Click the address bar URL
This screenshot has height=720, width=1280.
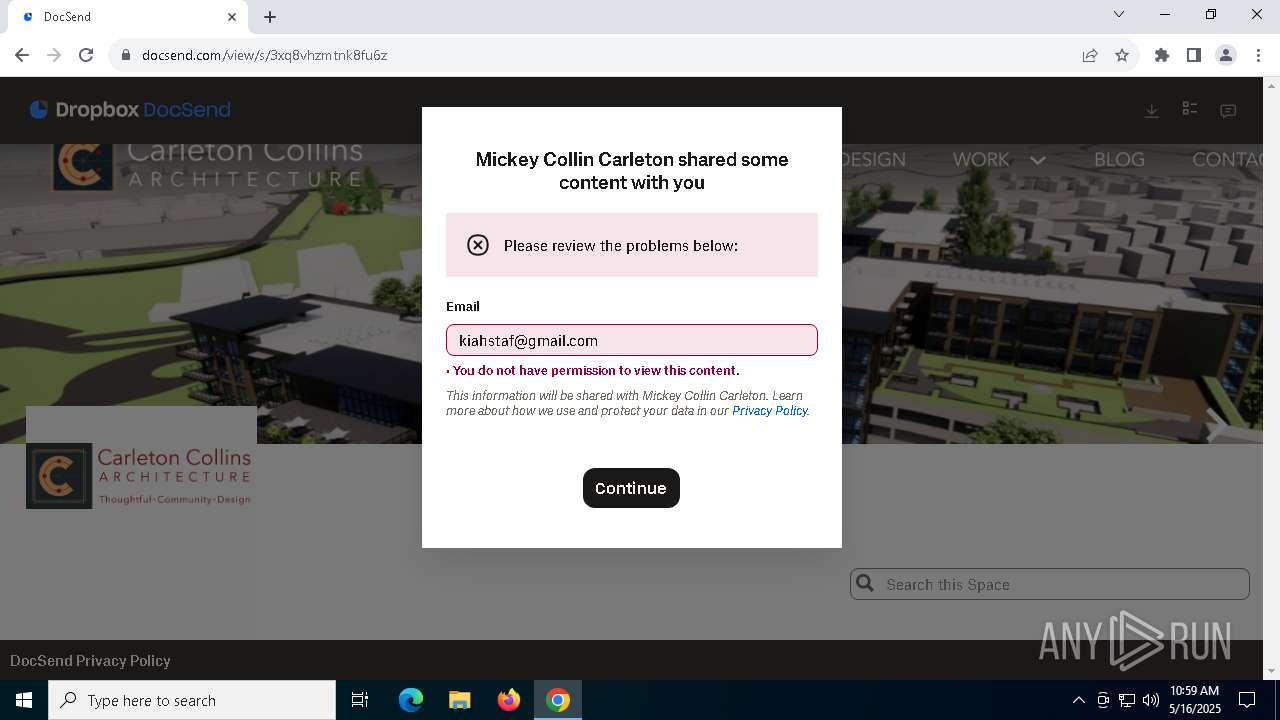tap(264, 55)
